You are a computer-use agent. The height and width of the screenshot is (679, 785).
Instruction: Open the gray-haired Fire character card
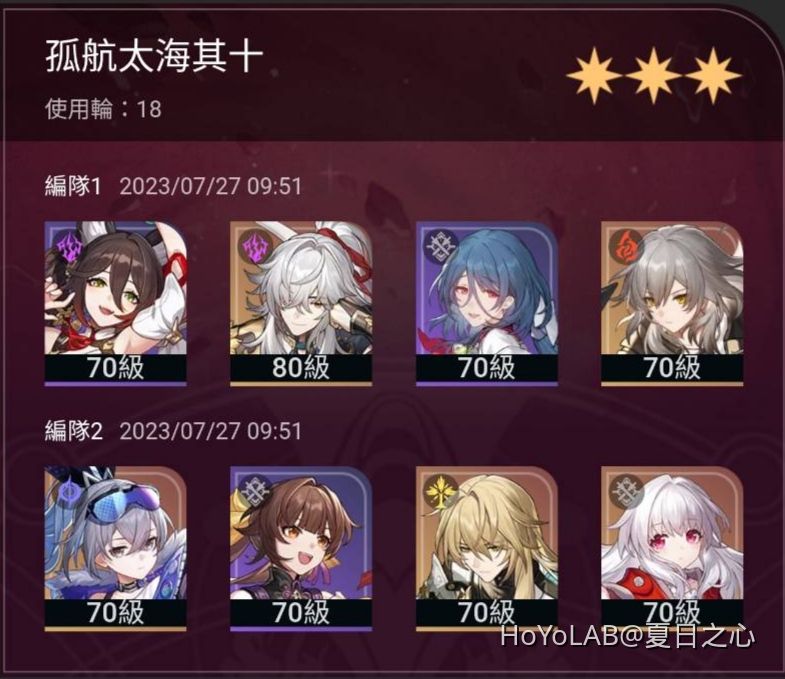(672, 303)
